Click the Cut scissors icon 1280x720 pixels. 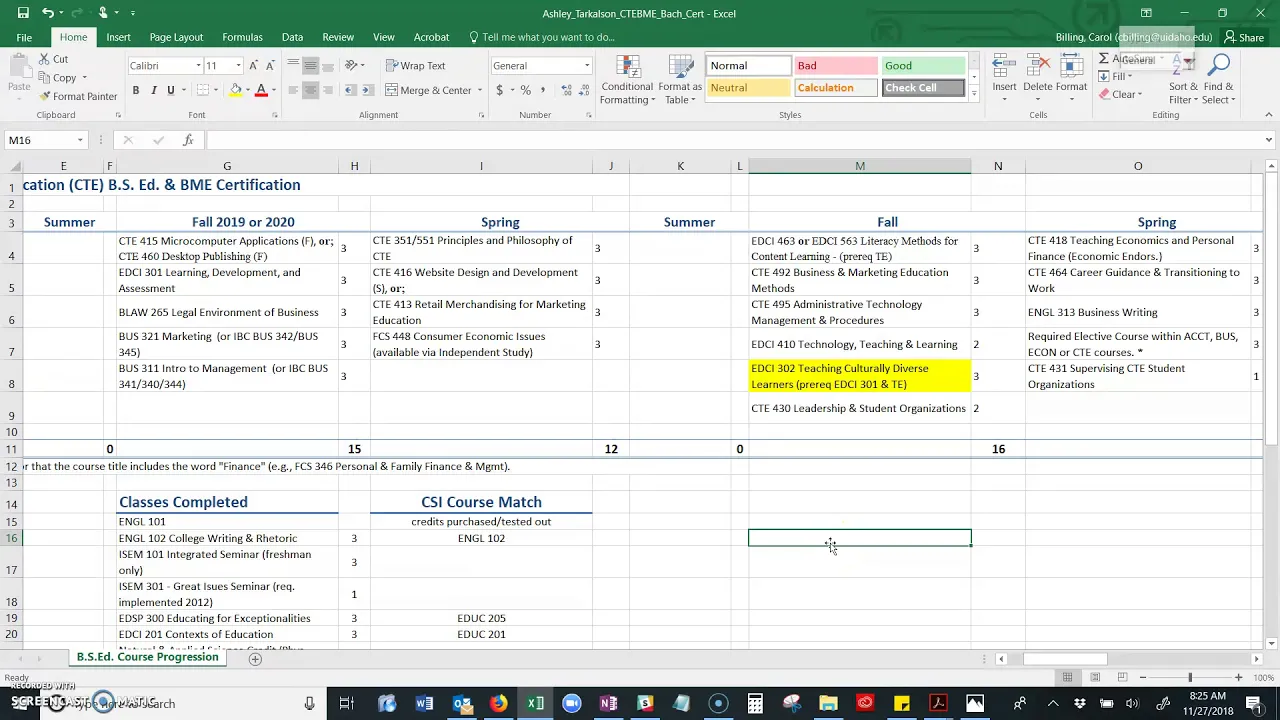(x=45, y=60)
